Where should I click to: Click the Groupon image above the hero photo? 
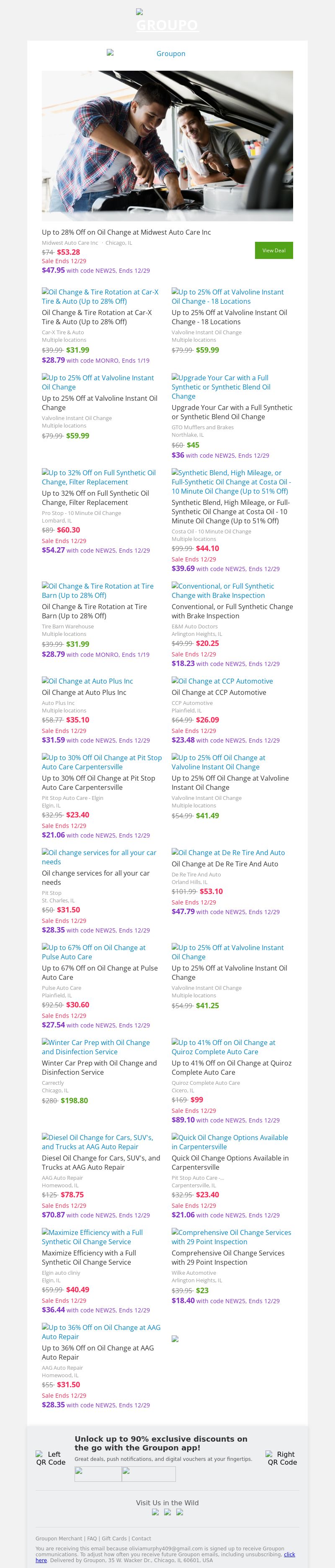167,54
